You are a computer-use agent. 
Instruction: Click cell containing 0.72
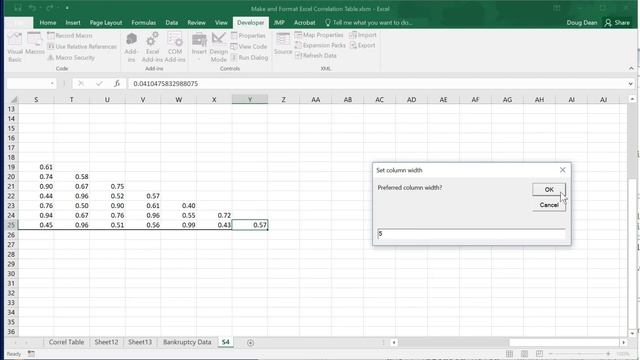point(214,215)
